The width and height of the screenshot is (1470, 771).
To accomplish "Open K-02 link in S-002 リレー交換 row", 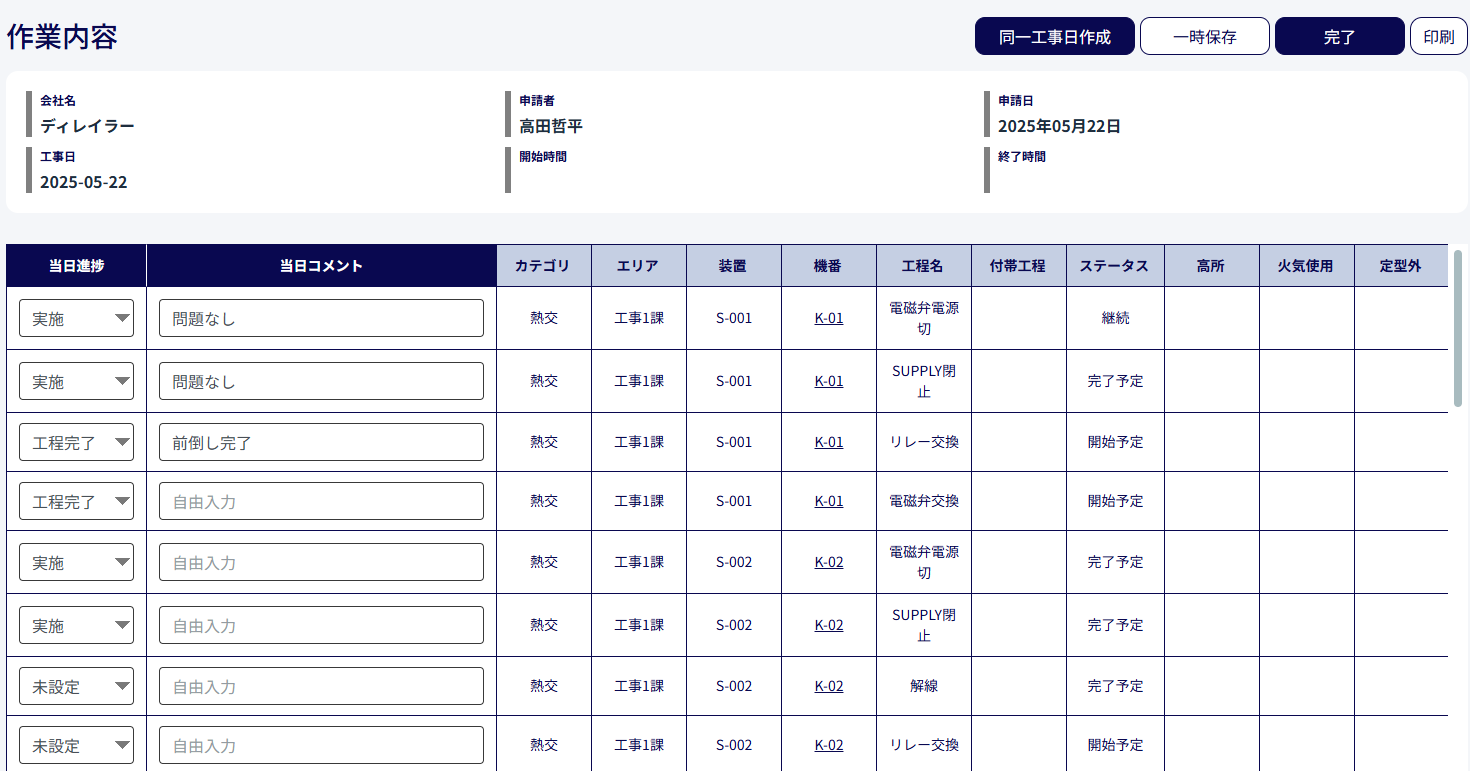I will [x=829, y=745].
